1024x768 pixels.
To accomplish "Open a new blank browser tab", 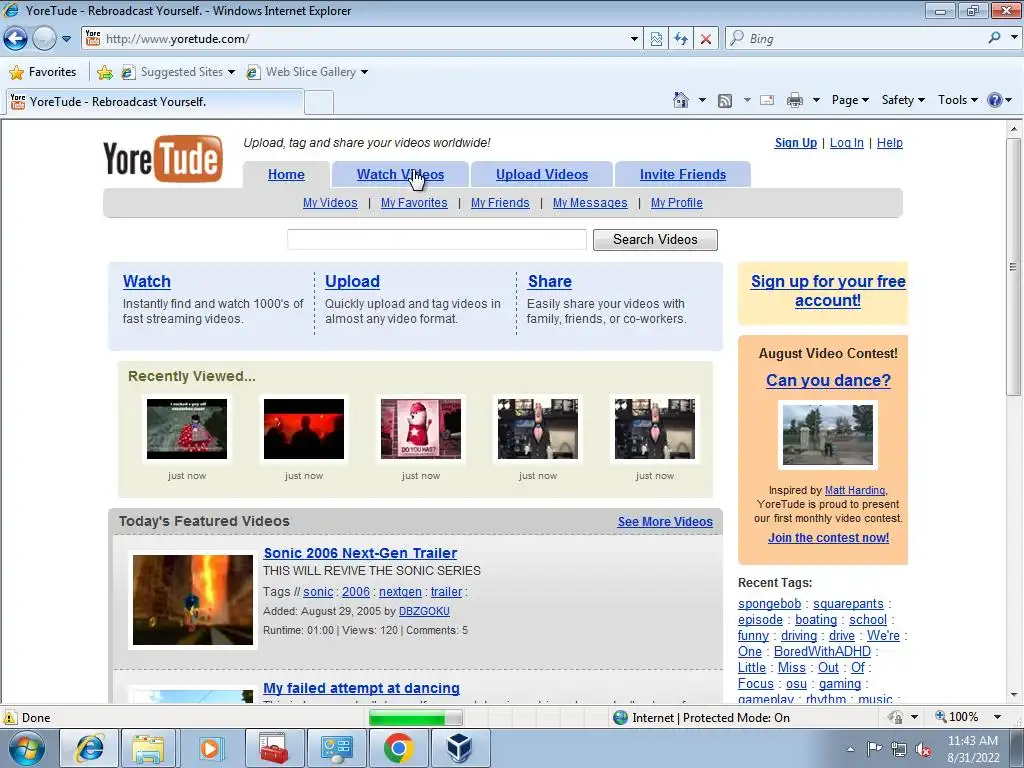I will [x=319, y=103].
